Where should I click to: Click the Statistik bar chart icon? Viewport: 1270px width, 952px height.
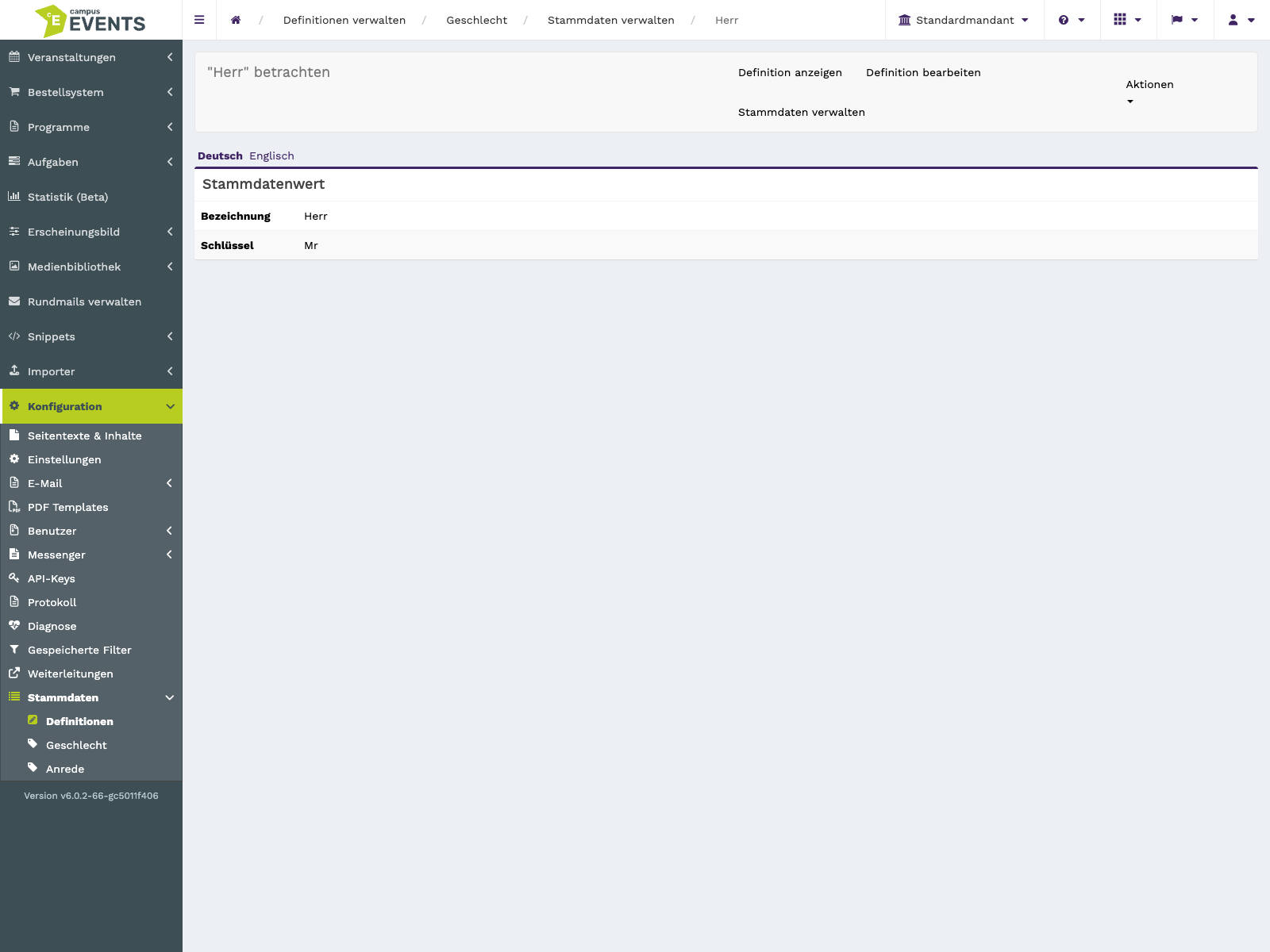(x=14, y=196)
